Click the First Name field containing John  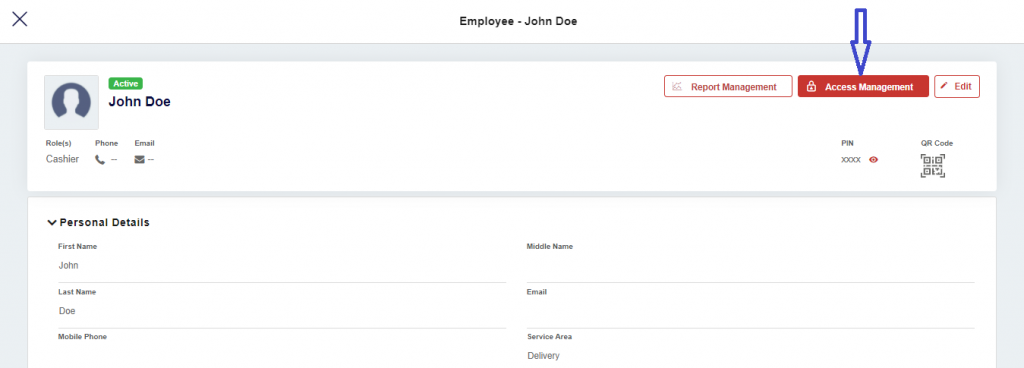click(x=281, y=266)
